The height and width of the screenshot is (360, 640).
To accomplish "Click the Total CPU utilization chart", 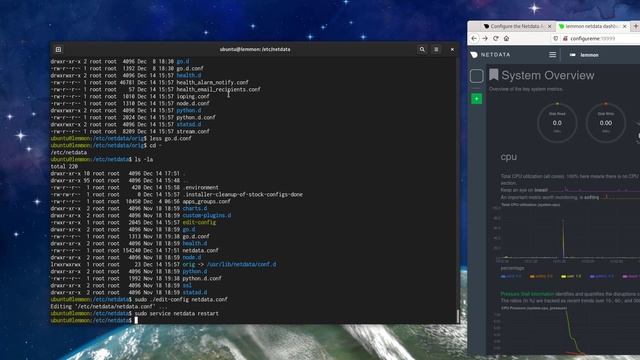I will (567, 233).
